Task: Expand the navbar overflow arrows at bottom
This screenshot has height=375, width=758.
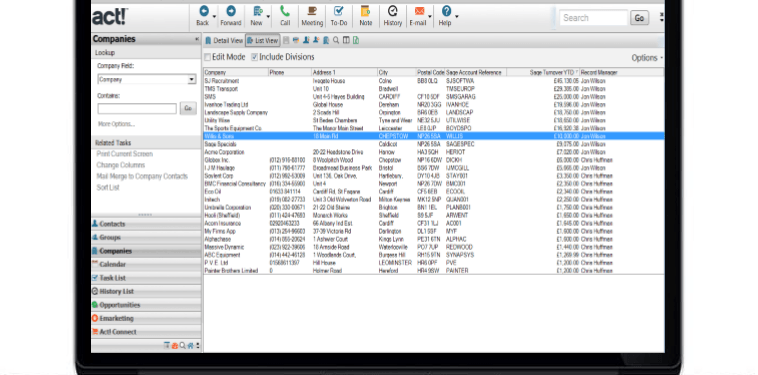Action: (x=198, y=346)
